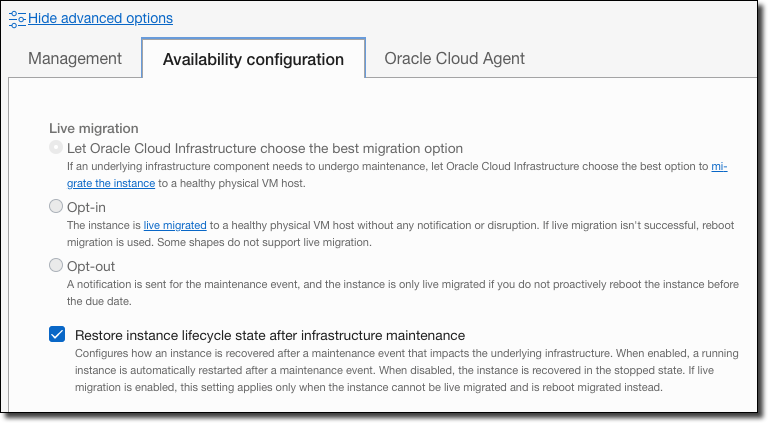Click the Opt-out description about maintenance notification
Viewport: 768px width, 423px height.
tap(390, 292)
